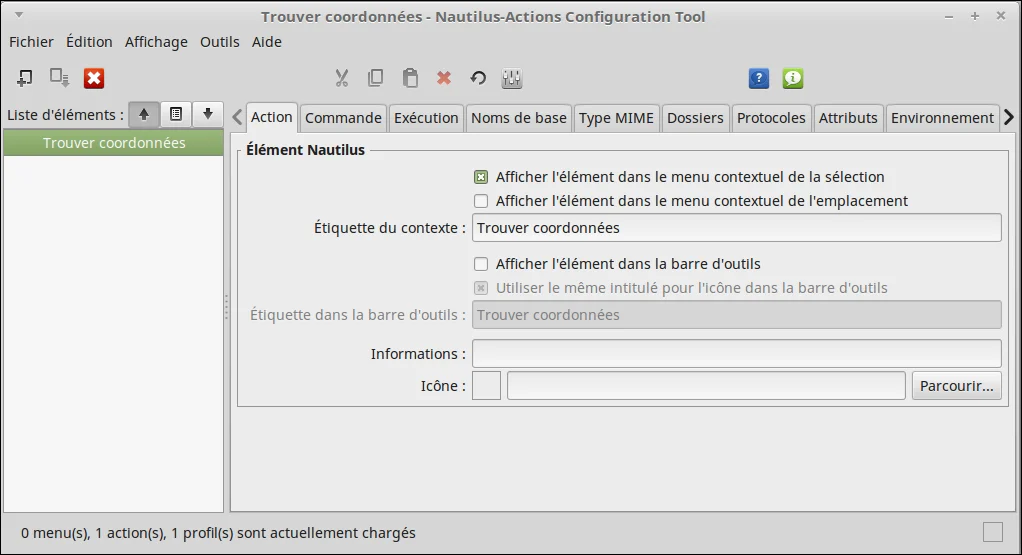Click the Informations text field
The height and width of the screenshot is (555, 1022).
(x=737, y=354)
